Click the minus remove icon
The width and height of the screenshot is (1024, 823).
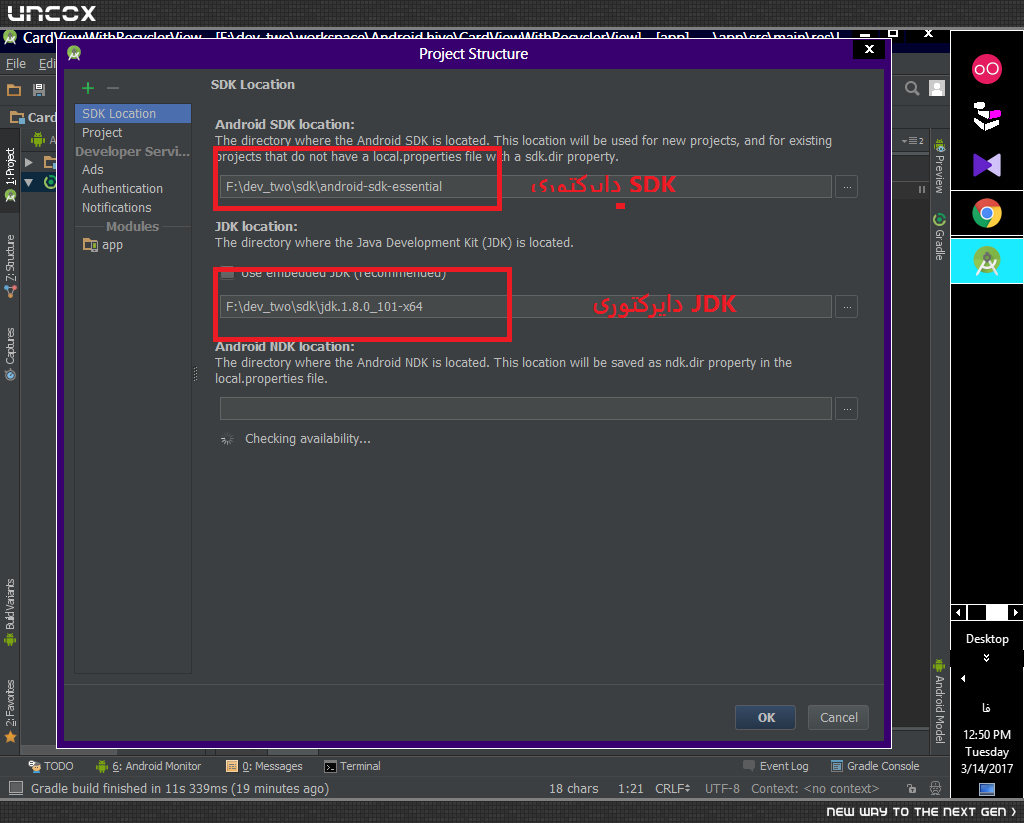click(113, 88)
